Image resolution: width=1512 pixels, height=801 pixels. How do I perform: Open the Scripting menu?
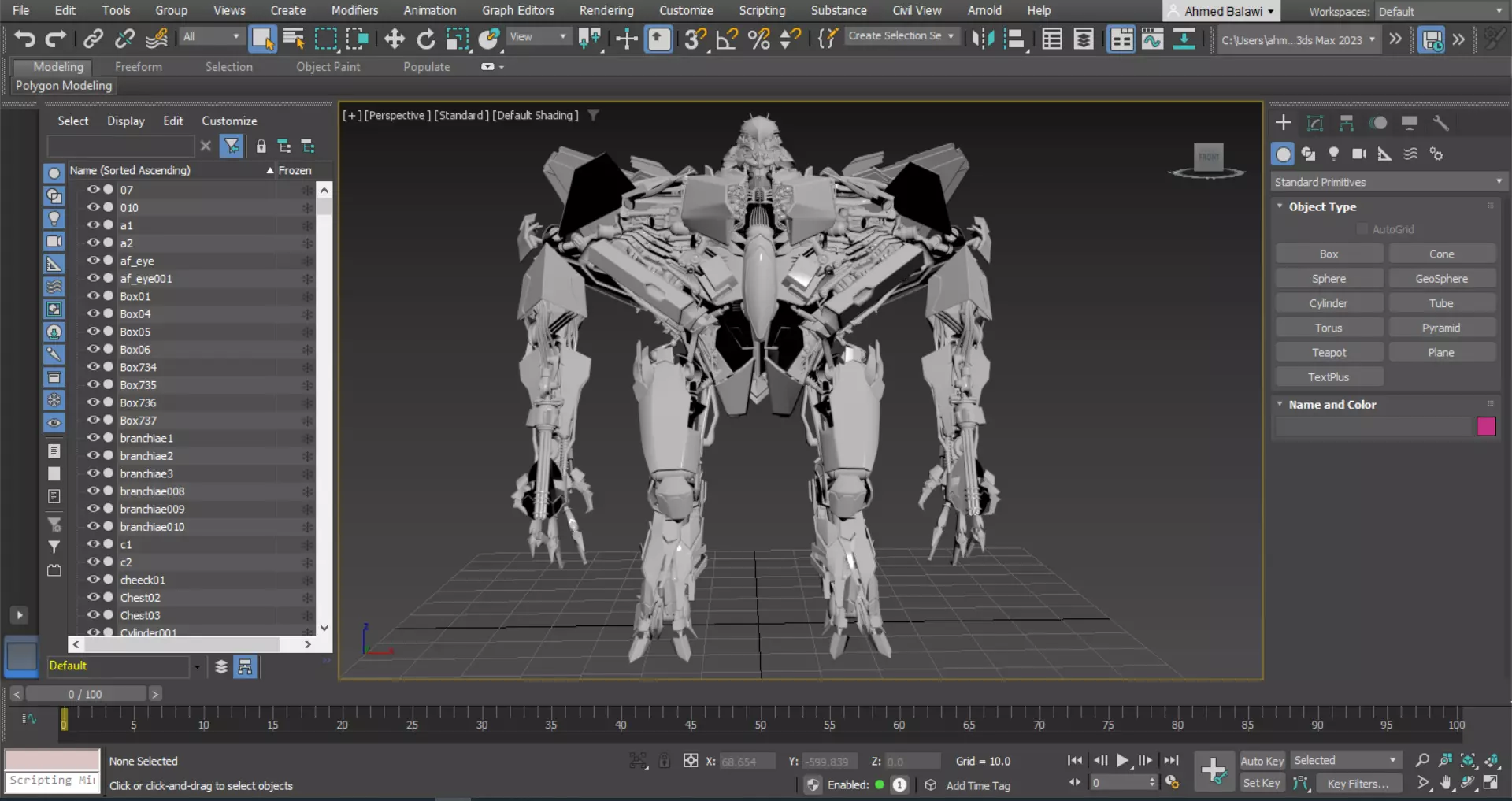tap(762, 10)
